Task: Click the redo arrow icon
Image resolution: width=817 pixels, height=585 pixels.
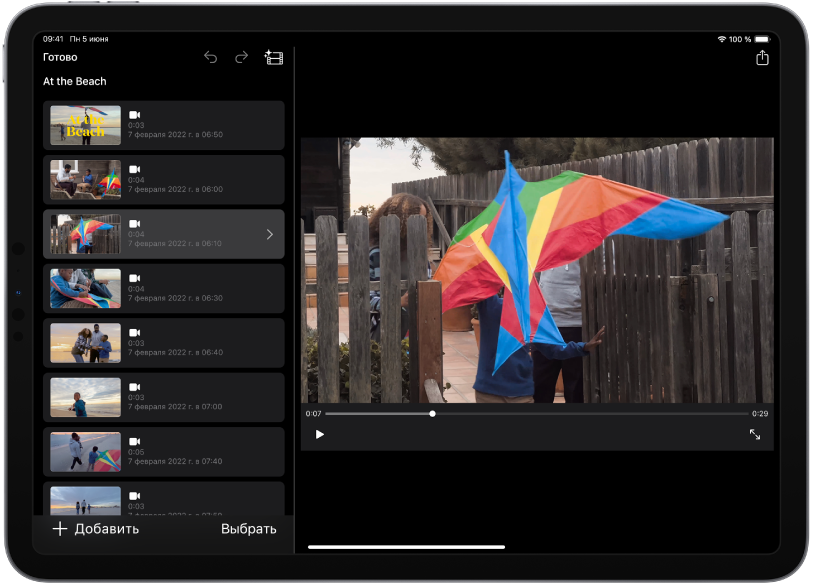Action: (241, 57)
